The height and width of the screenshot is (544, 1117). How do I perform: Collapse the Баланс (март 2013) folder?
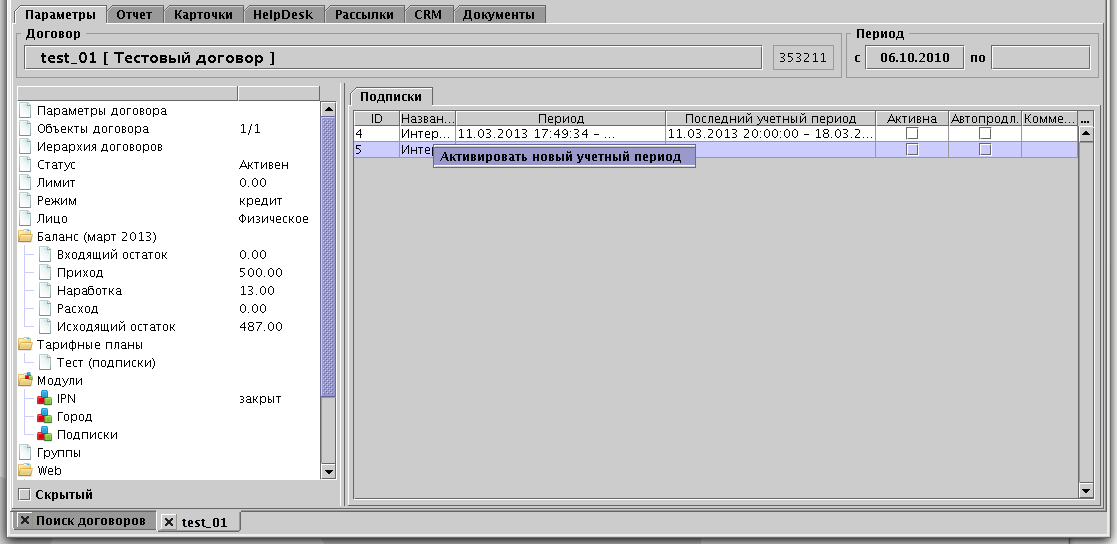(26, 237)
